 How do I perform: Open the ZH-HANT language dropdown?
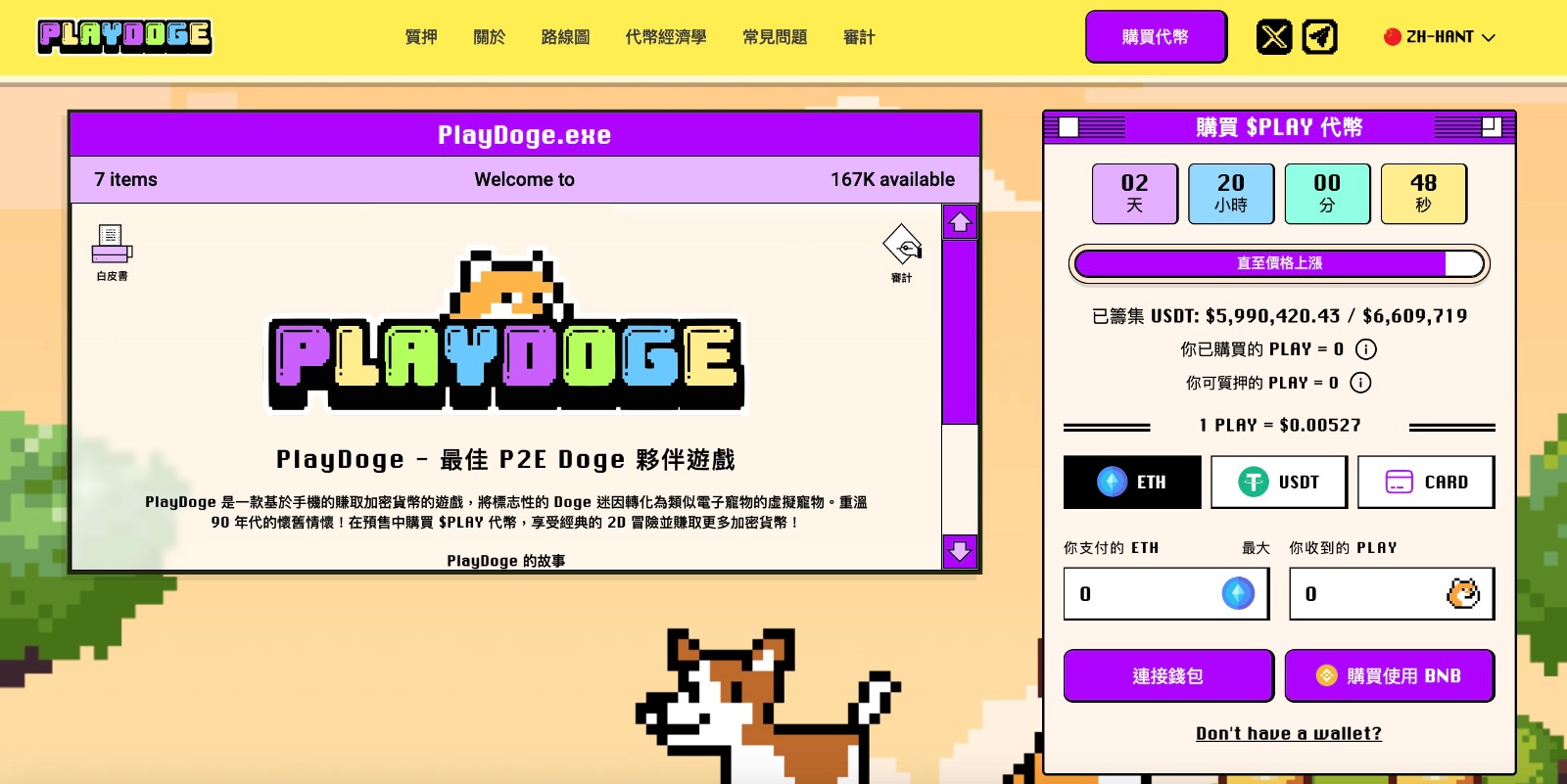1439,37
